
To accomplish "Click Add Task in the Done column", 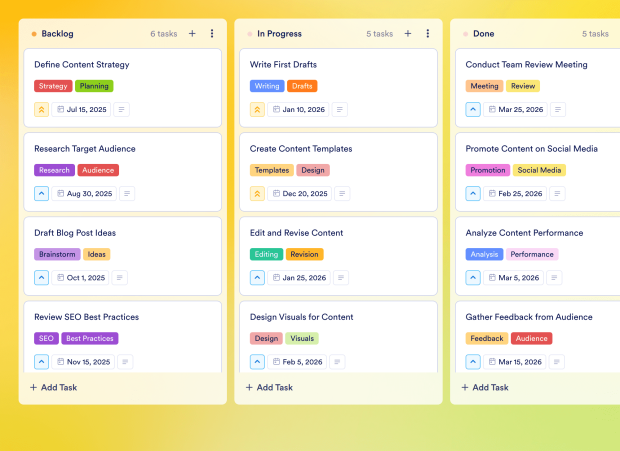I will pos(486,387).
